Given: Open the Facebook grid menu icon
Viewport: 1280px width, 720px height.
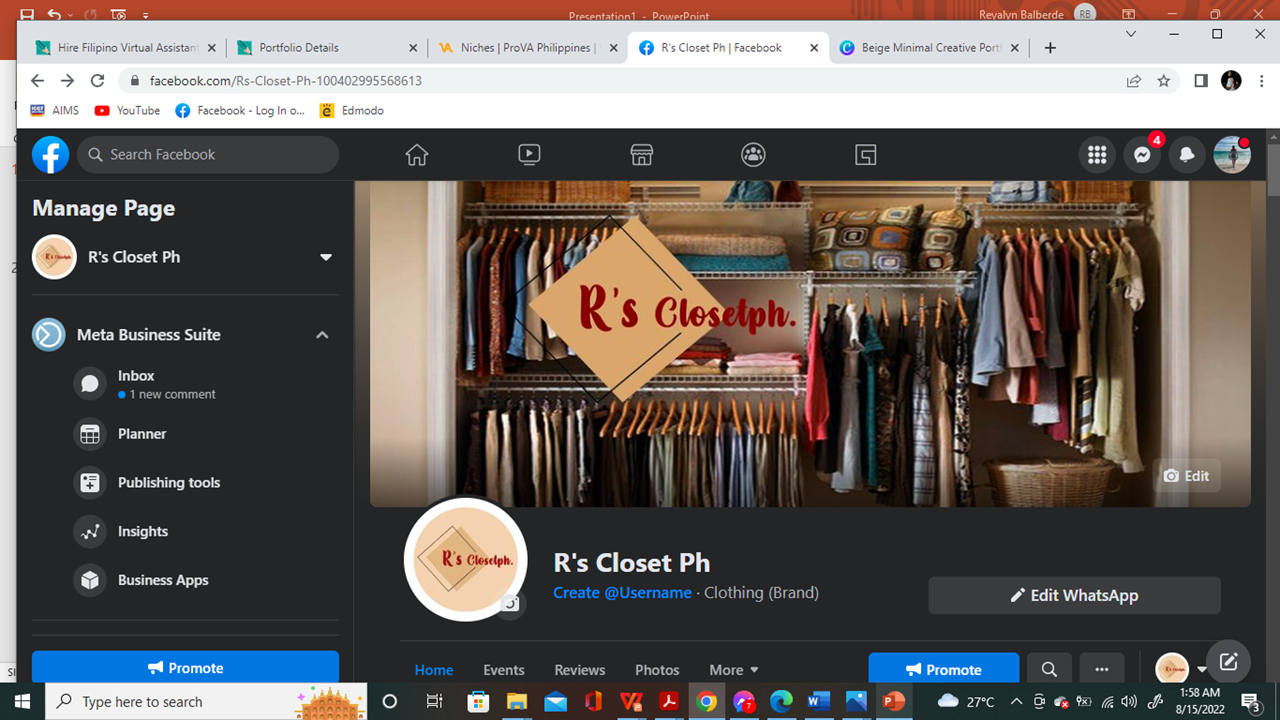Looking at the screenshot, I should (1097, 155).
